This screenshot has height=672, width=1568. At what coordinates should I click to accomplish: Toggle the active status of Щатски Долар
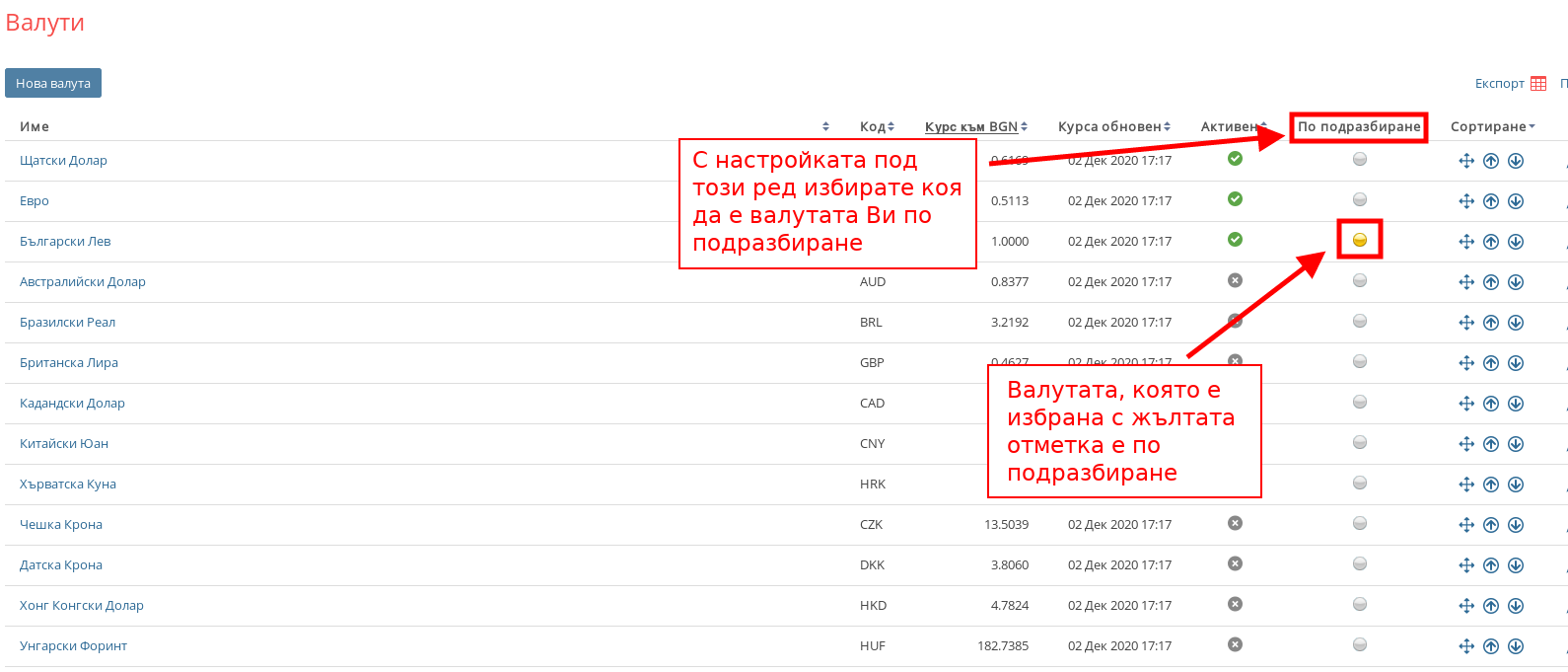1235,159
